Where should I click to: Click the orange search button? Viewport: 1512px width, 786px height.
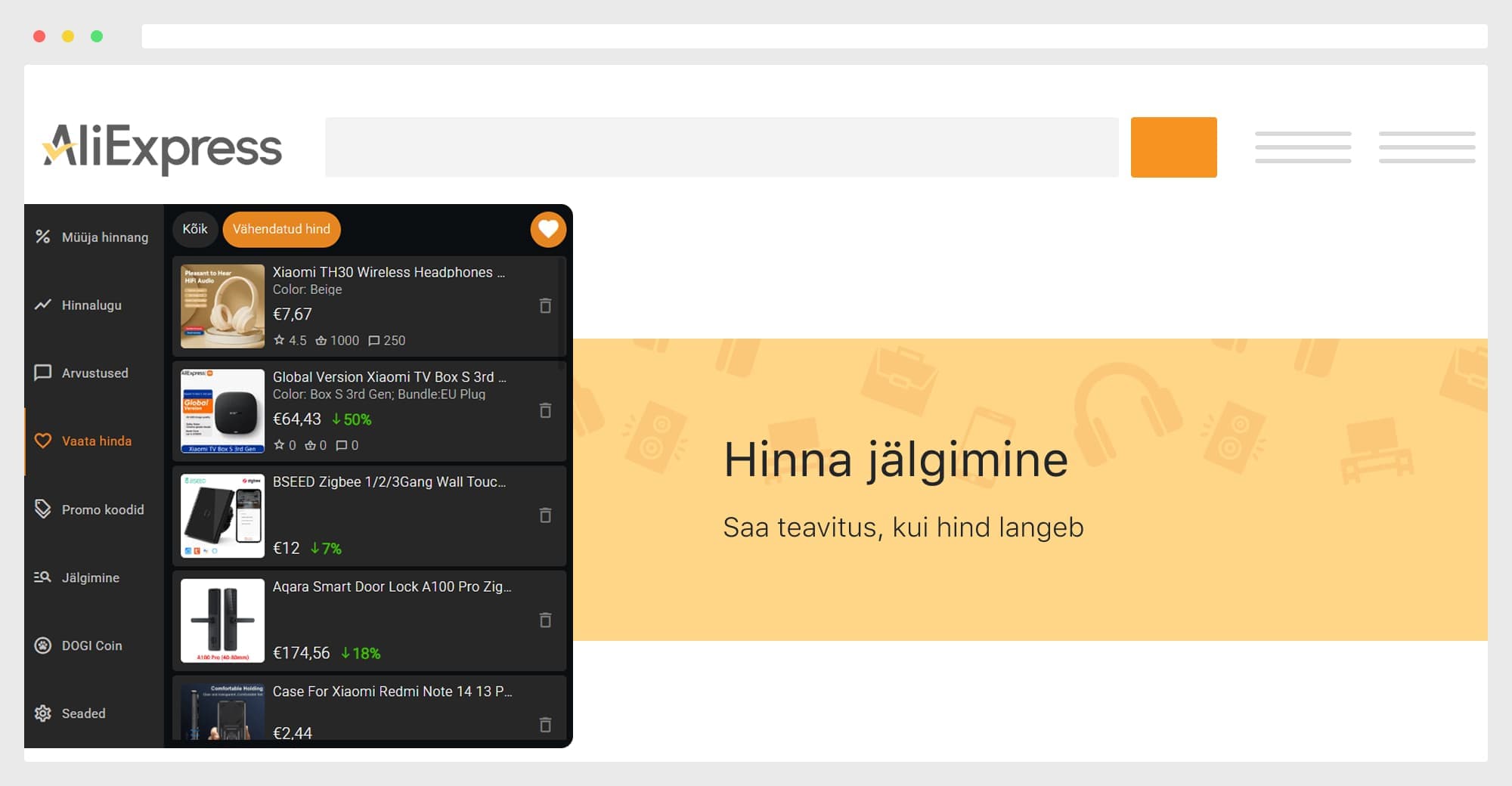pos(1173,147)
